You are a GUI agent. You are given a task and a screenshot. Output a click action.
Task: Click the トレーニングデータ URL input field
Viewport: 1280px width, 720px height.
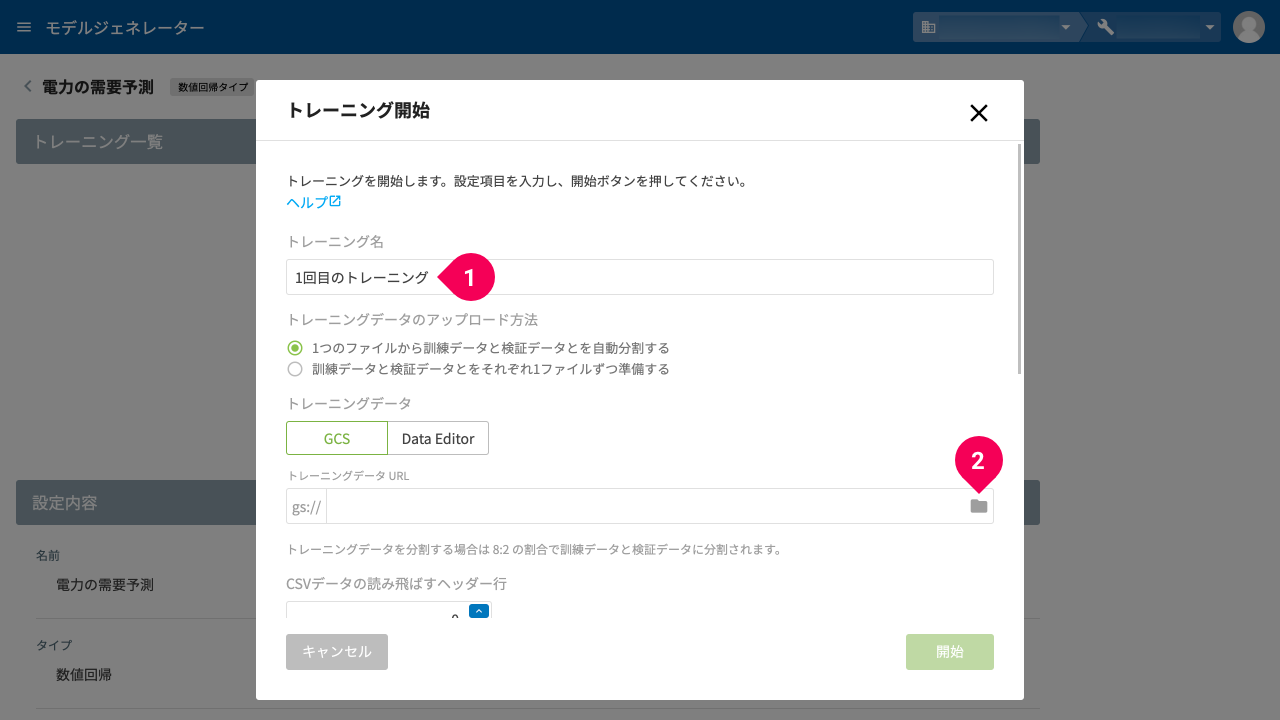click(645, 506)
